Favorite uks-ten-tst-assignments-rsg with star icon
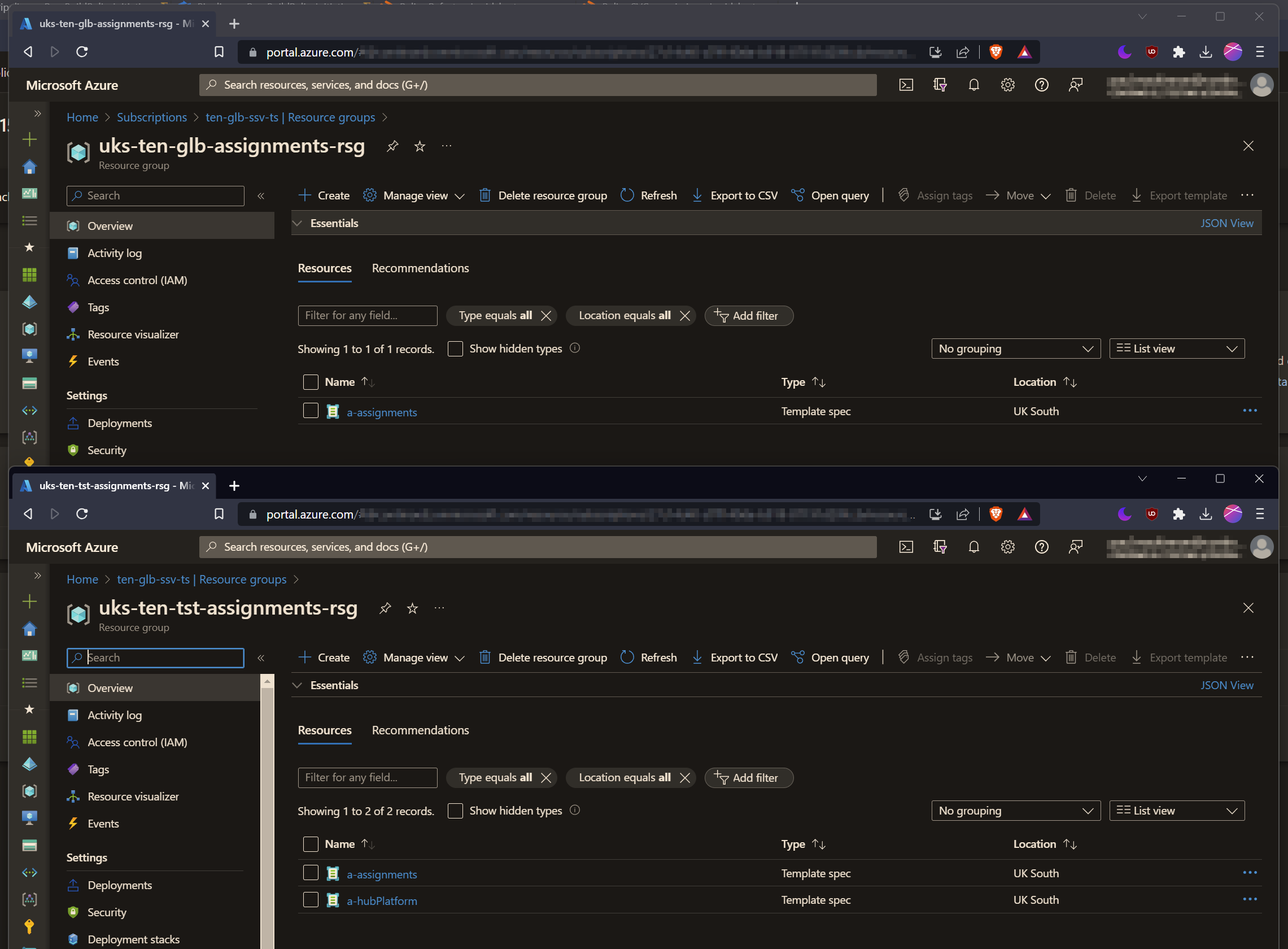The width and height of the screenshot is (1288, 949). tap(412, 608)
